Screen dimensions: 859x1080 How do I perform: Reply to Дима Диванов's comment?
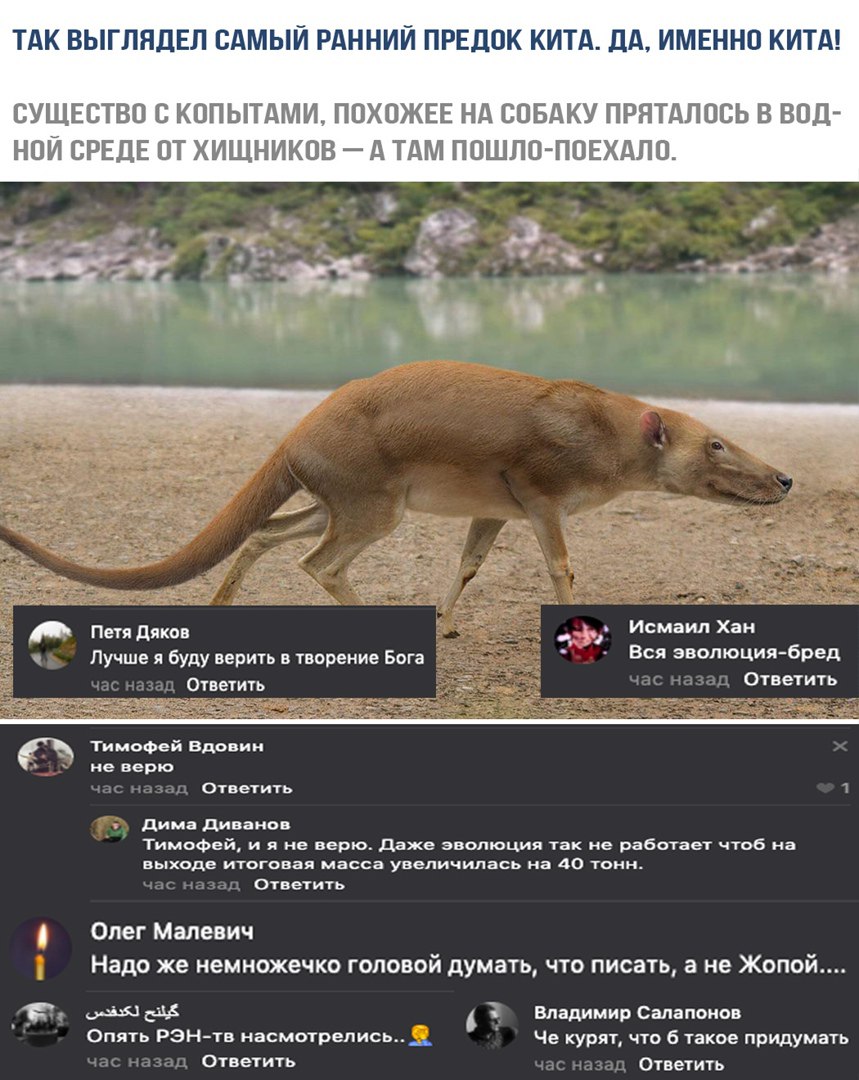(x=299, y=884)
